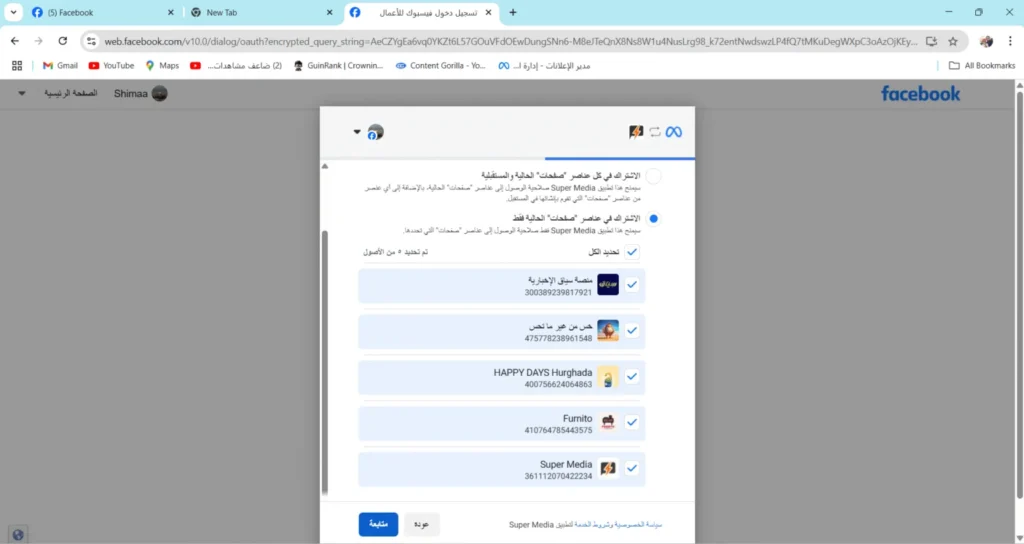Open the Content Gorilla bookmark
This screenshot has width=1024, height=544.
(440, 65)
